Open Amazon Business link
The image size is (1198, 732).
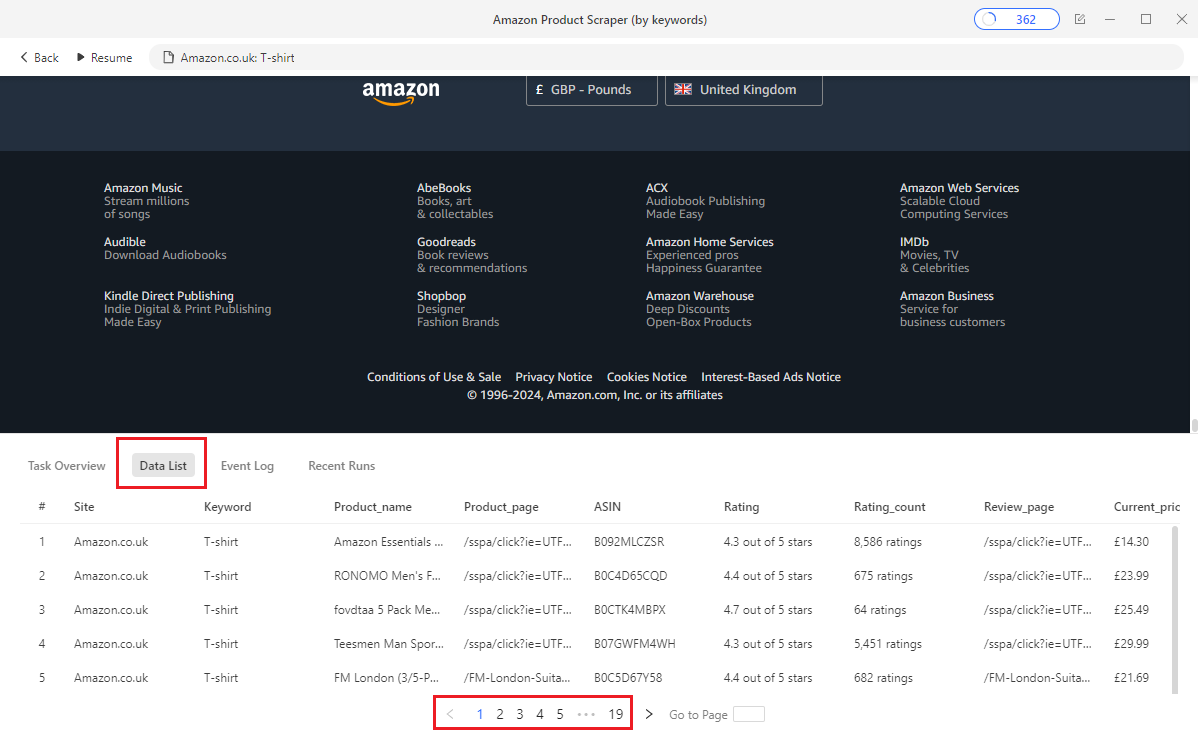(x=947, y=296)
